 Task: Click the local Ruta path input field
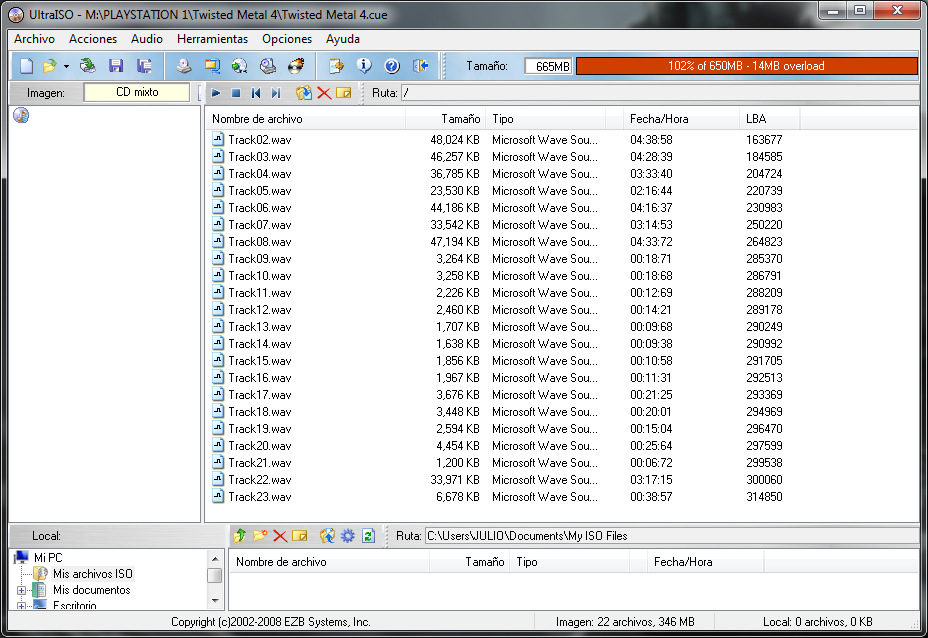pyautogui.click(x=670, y=536)
